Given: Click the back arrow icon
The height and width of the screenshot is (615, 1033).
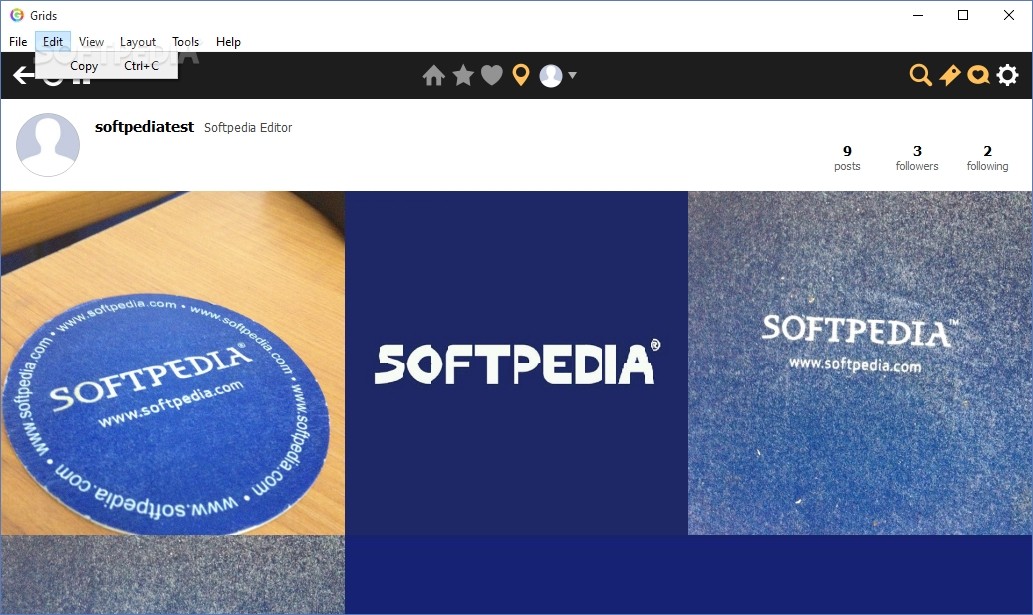Looking at the screenshot, I should pyautogui.click(x=23, y=76).
